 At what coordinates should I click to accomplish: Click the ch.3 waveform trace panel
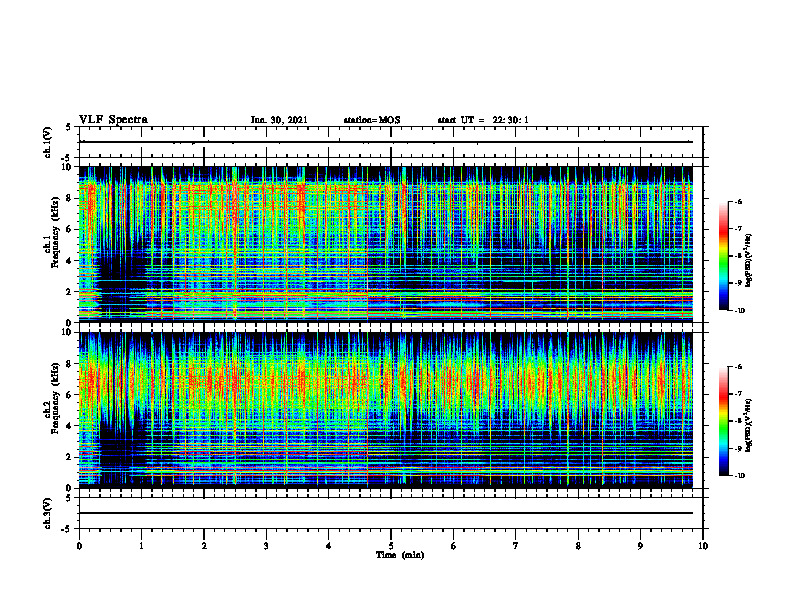pyautogui.click(x=390, y=513)
